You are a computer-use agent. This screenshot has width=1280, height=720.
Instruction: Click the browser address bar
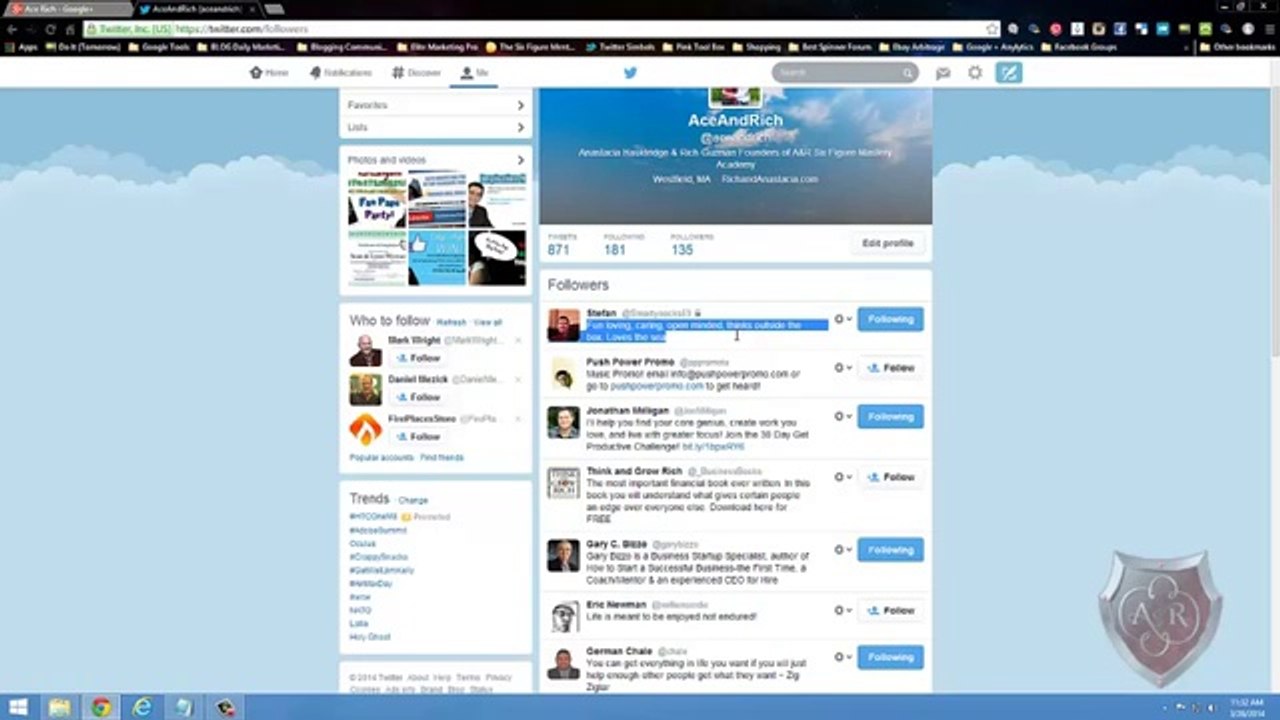click(x=535, y=29)
